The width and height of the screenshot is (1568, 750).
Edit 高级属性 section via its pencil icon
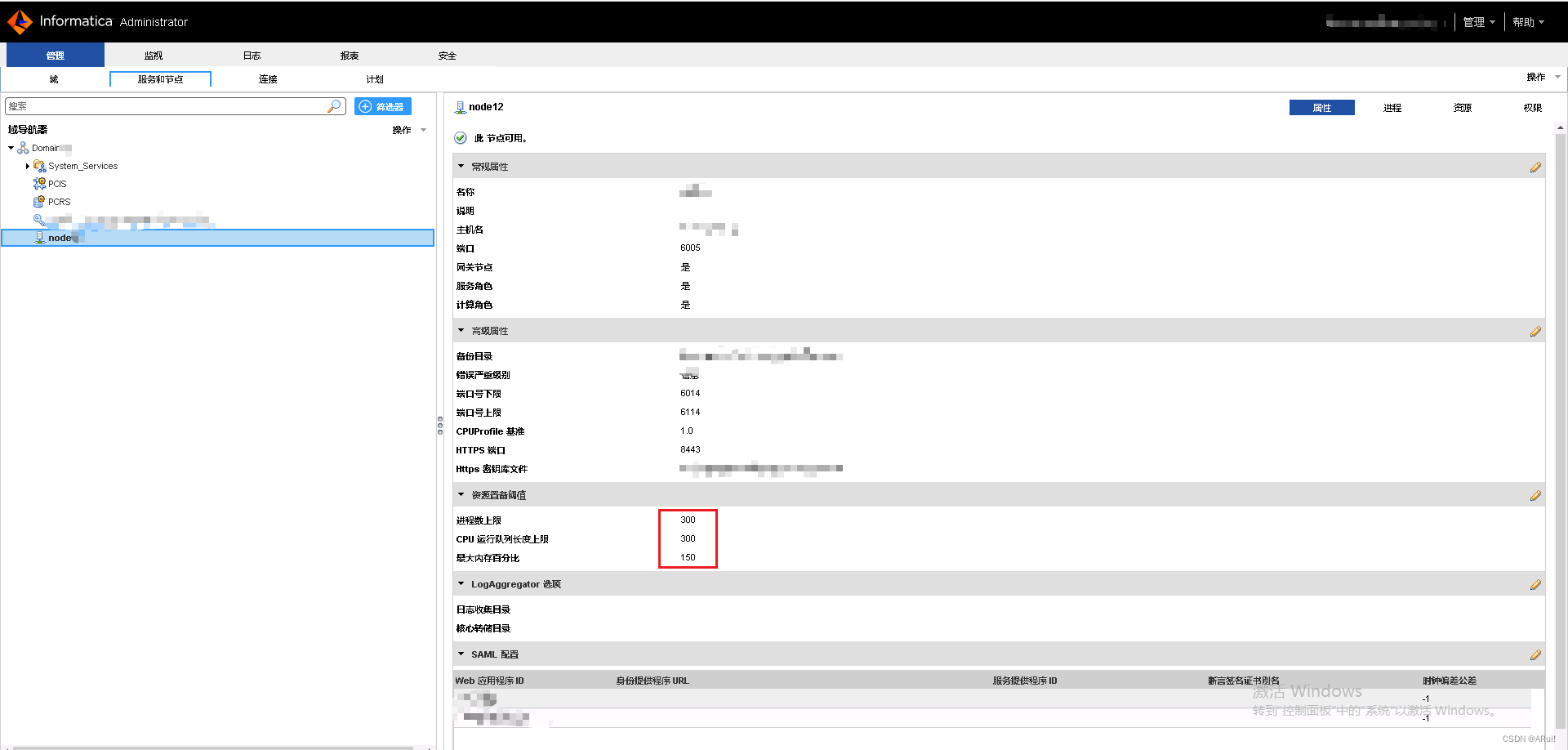click(x=1536, y=331)
